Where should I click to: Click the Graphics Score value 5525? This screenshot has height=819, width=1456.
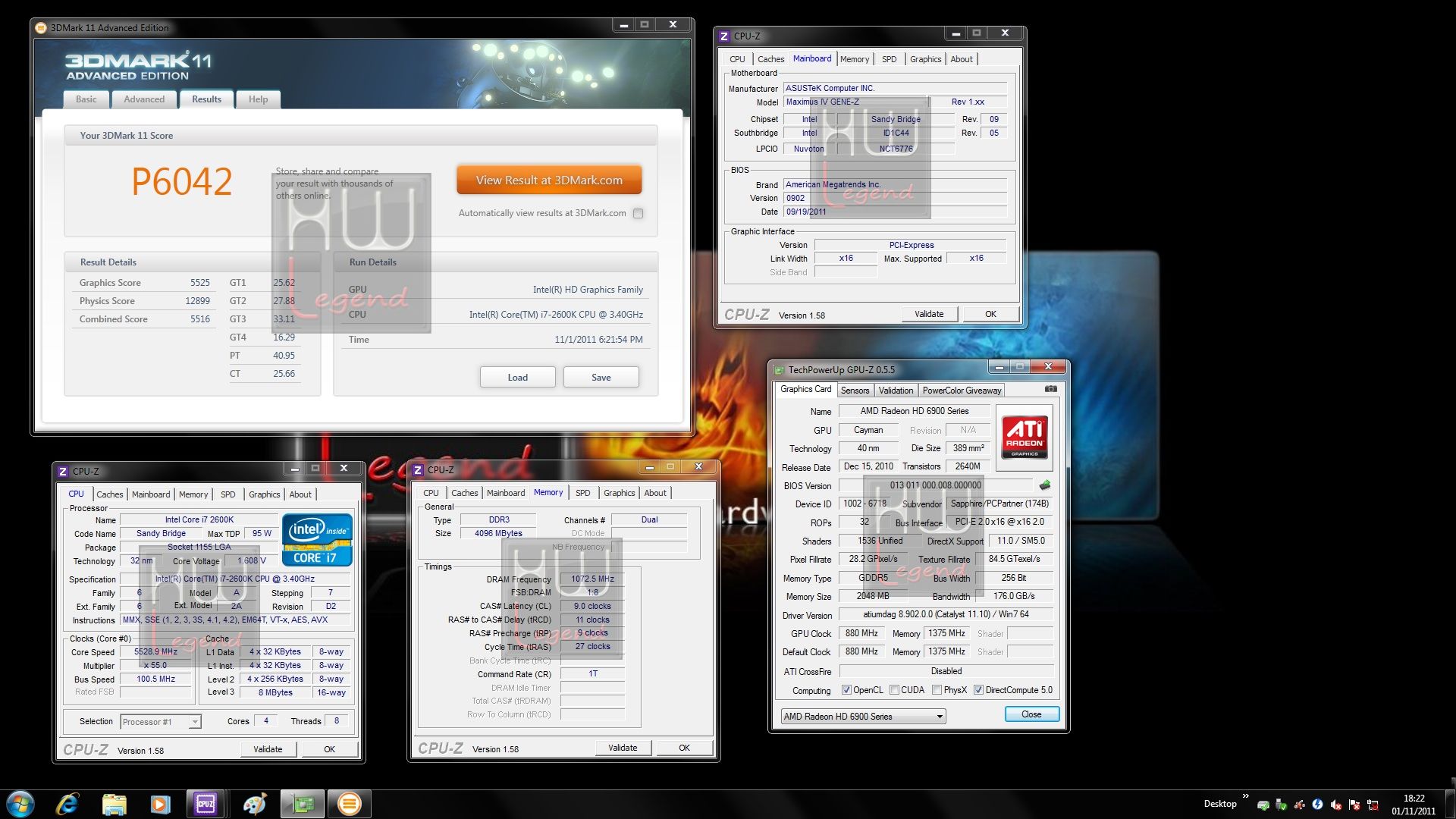(199, 283)
